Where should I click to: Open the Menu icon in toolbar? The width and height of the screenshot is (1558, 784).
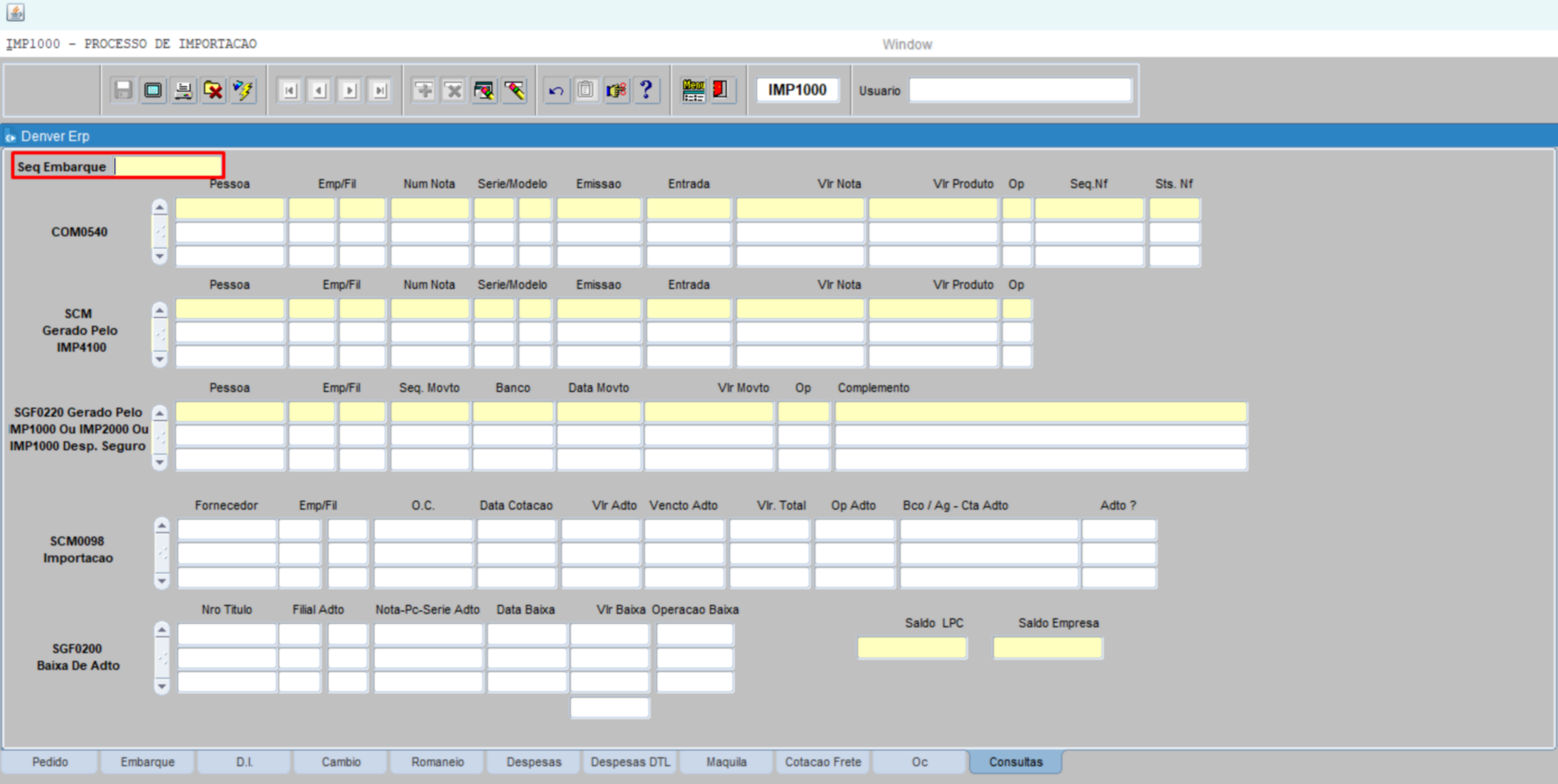pos(693,90)
